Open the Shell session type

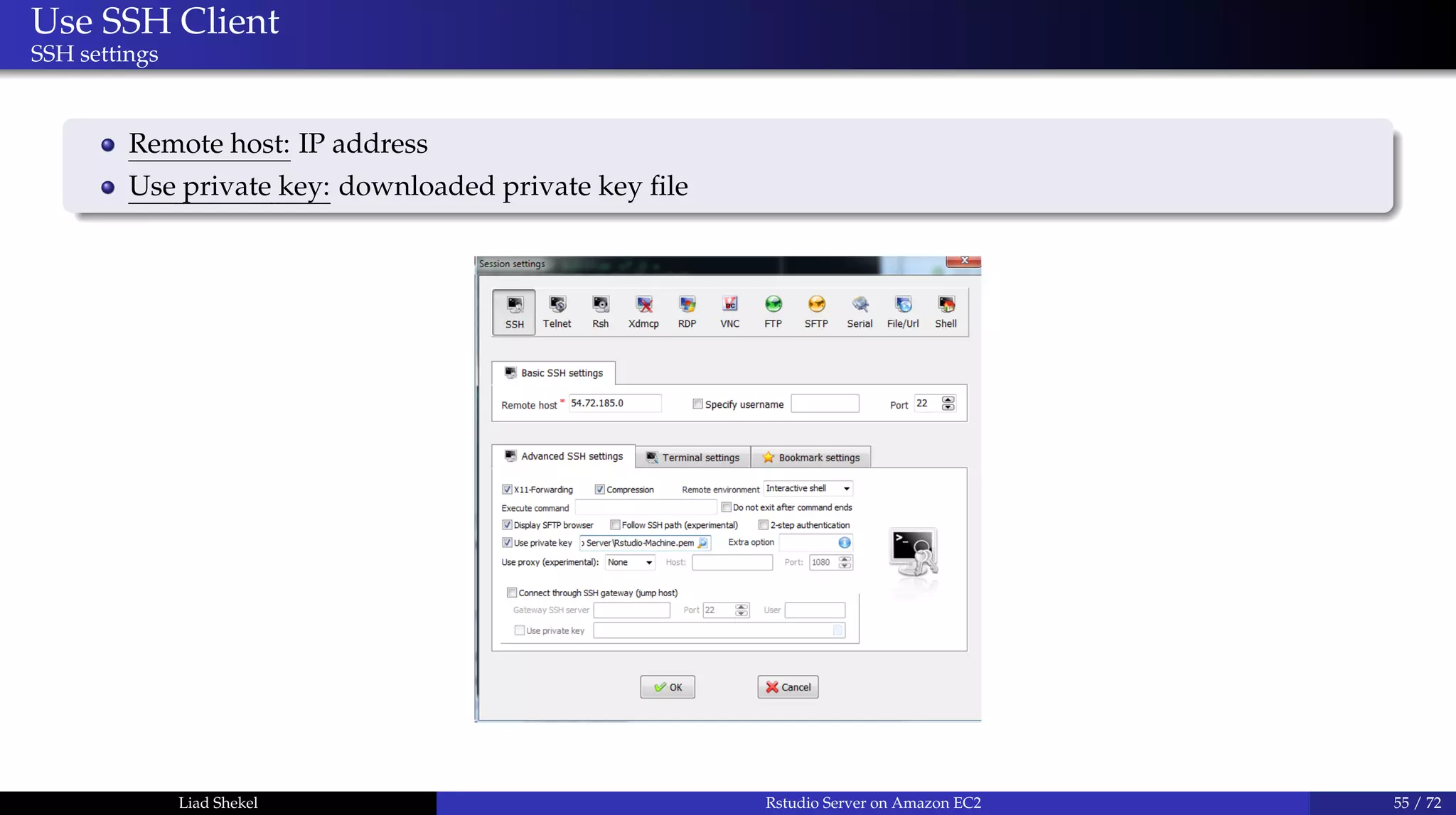[x=946, y=312]
